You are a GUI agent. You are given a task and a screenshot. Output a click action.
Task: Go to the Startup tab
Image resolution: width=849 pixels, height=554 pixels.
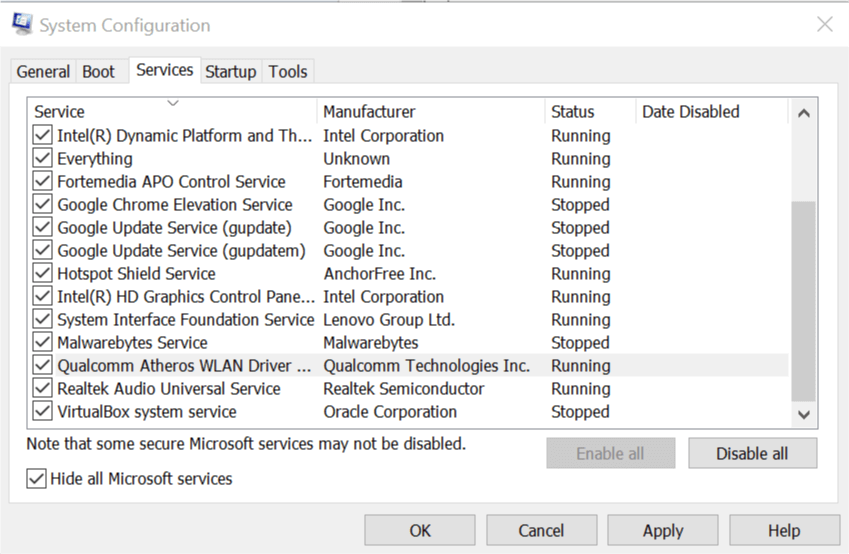click(230, 72)
